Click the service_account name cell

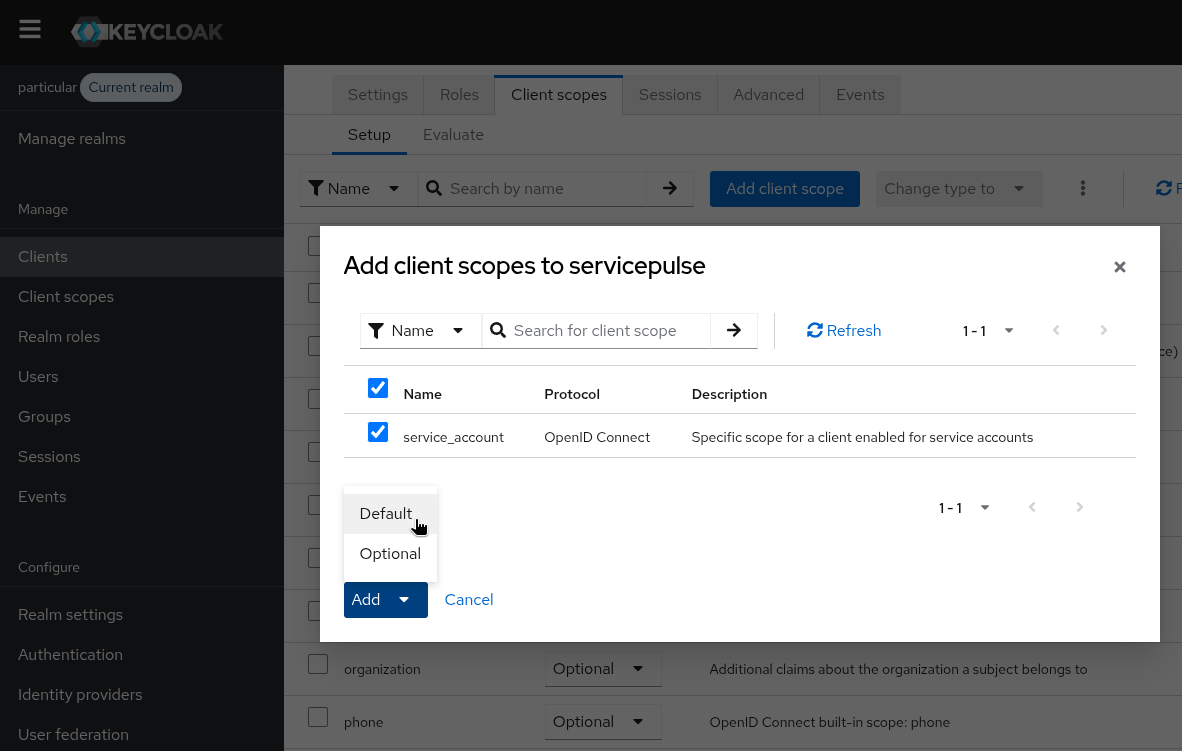pos(453,437)
